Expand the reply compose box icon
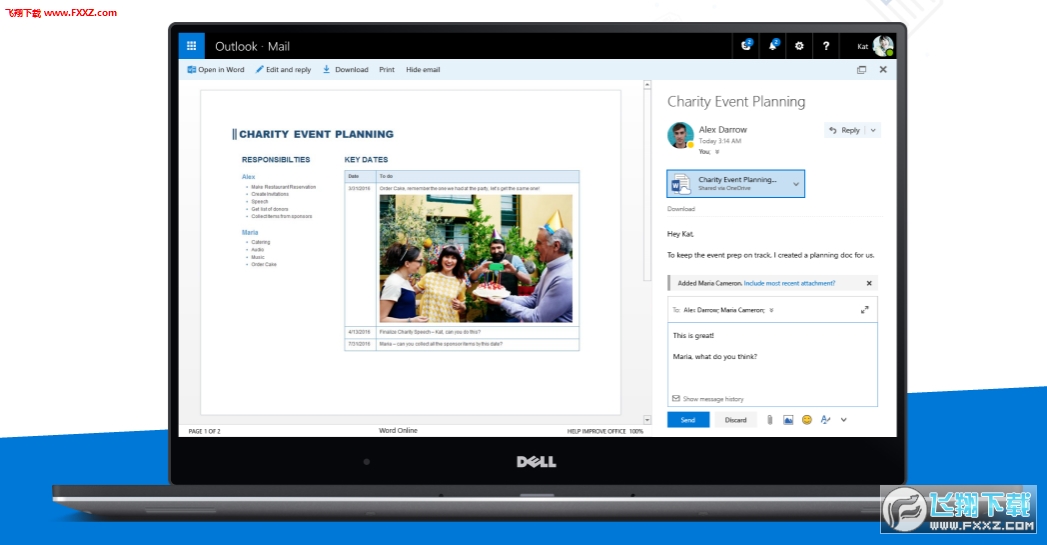The image size is (1047, 545). pos(864,310)
